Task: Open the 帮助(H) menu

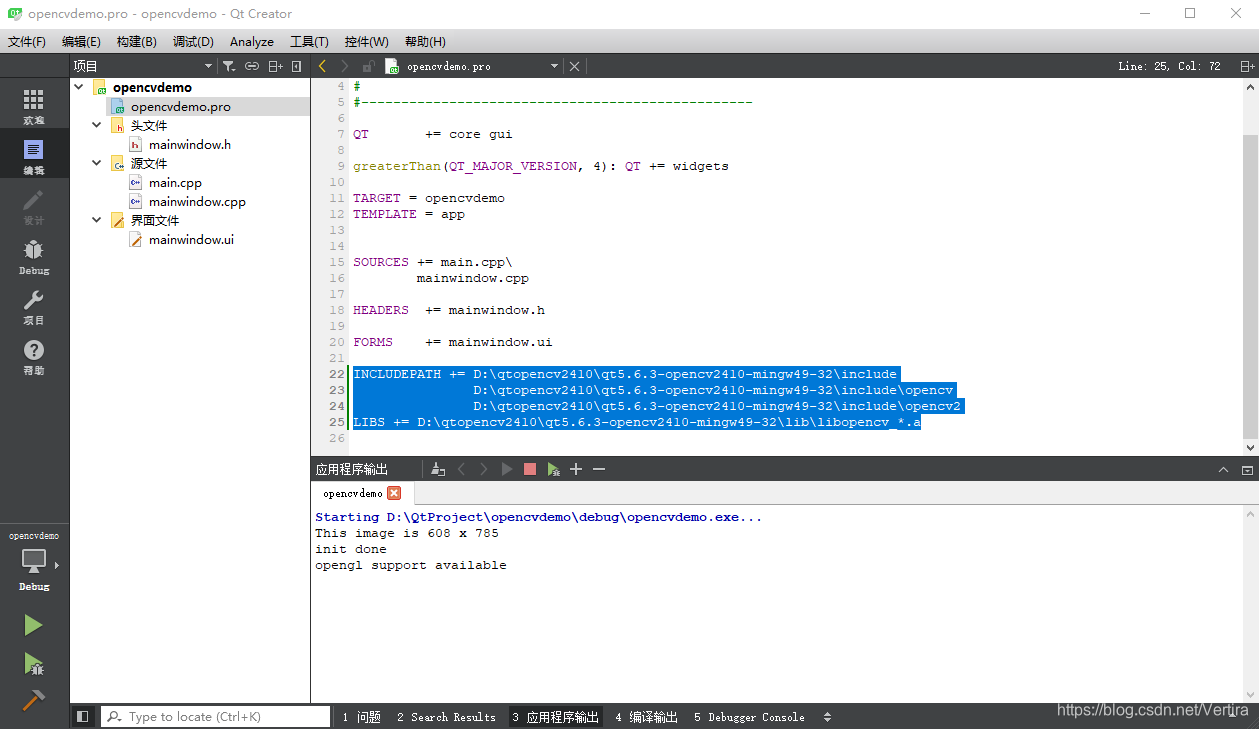Action: click(425, 41)
